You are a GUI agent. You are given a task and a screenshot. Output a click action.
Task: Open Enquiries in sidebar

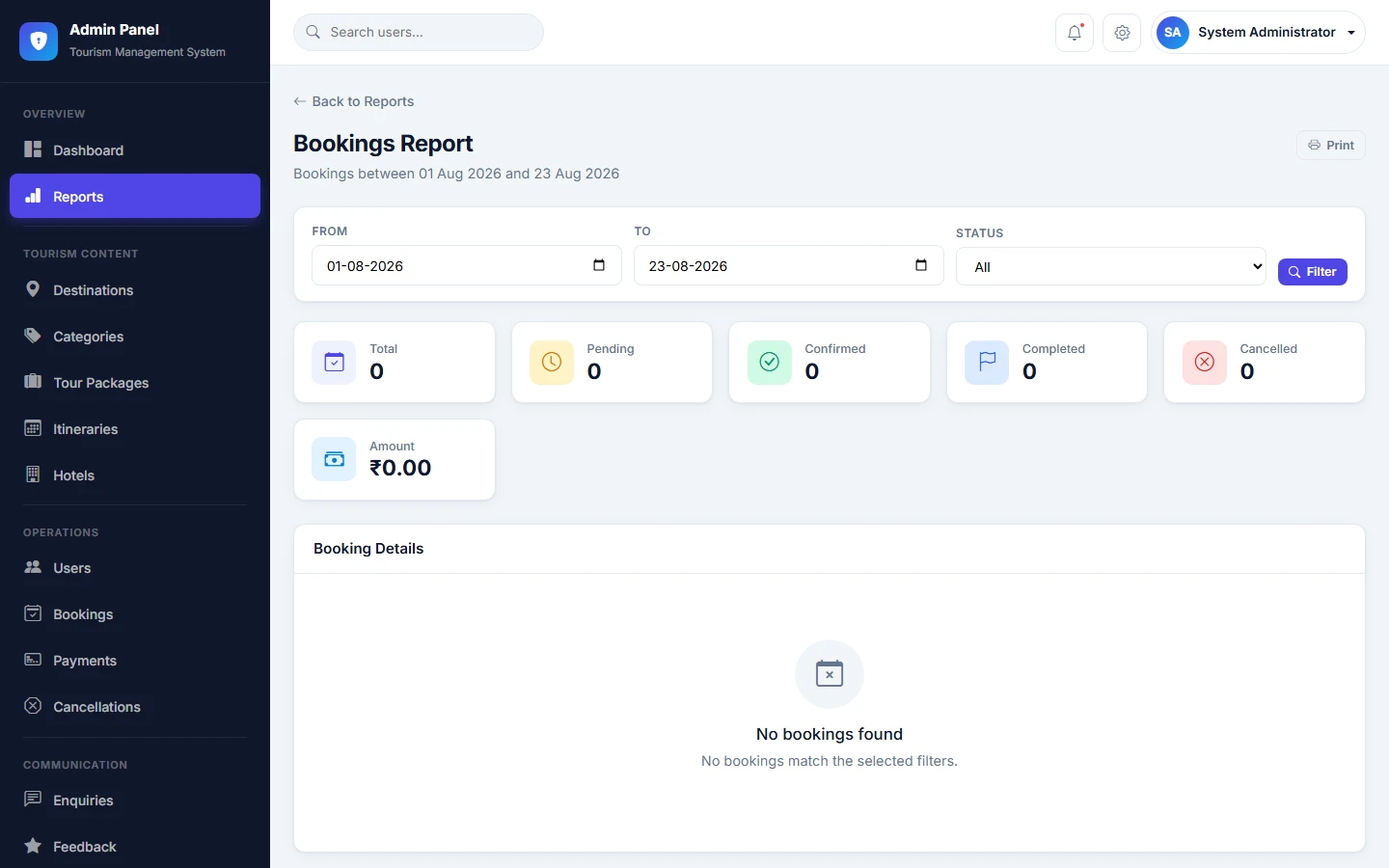pos(135,800)
